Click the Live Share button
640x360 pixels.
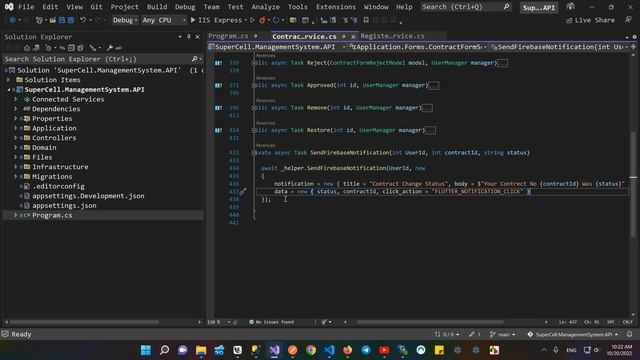590,20
